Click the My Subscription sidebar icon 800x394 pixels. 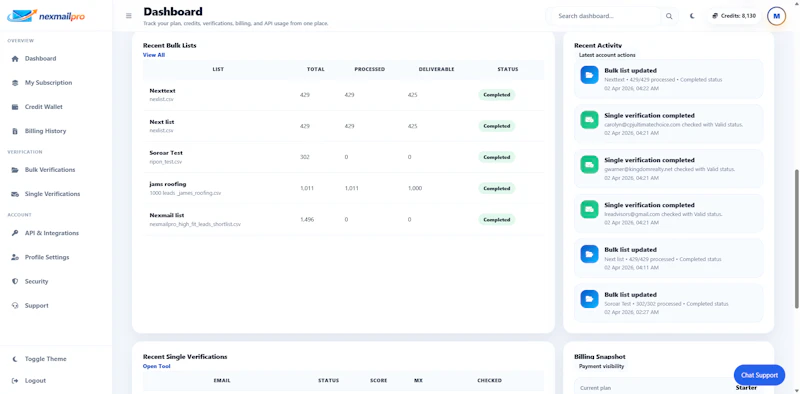pos(15,83)
